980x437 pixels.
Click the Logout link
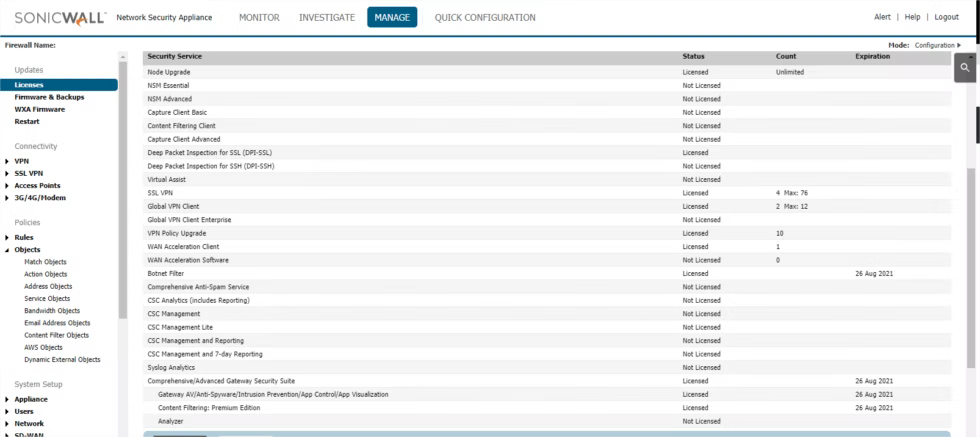coord(946,17)
